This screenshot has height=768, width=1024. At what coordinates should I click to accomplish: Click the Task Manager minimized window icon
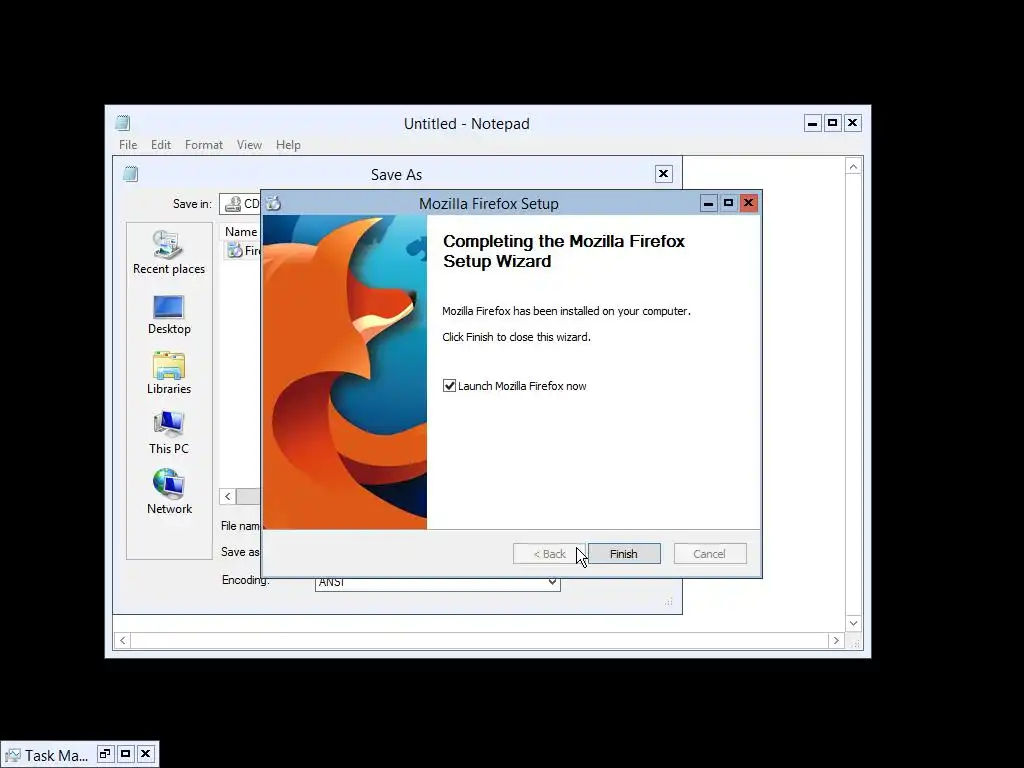click(x=13, y=755)
